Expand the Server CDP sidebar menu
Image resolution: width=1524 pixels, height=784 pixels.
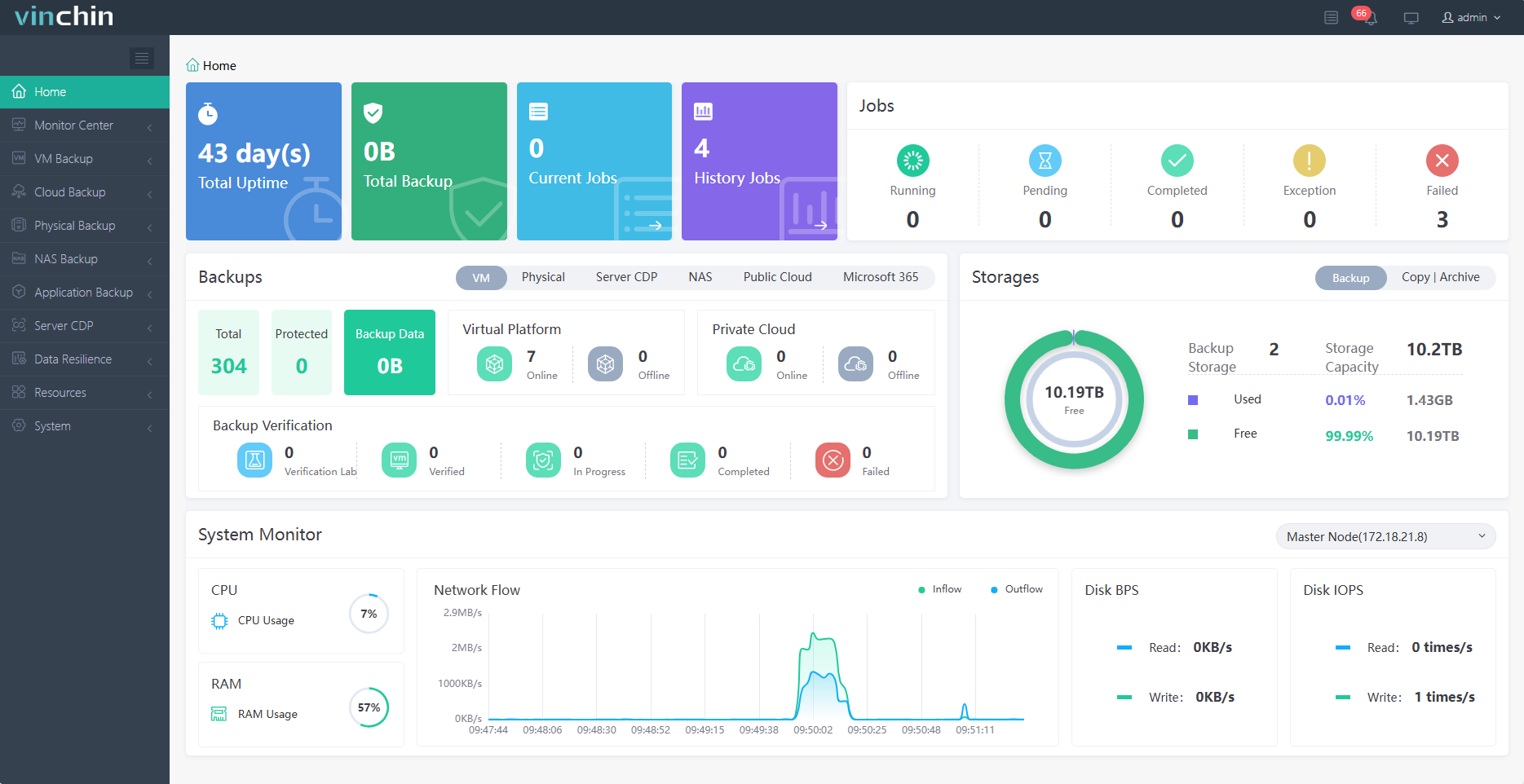pyautogui.click(x=85, y=326)
